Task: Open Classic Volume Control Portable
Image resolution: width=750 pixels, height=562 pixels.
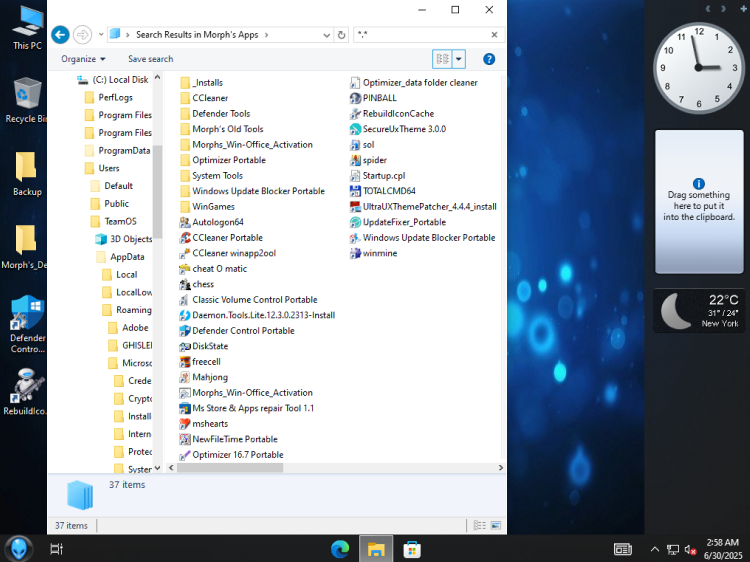Action: (248, 300)
